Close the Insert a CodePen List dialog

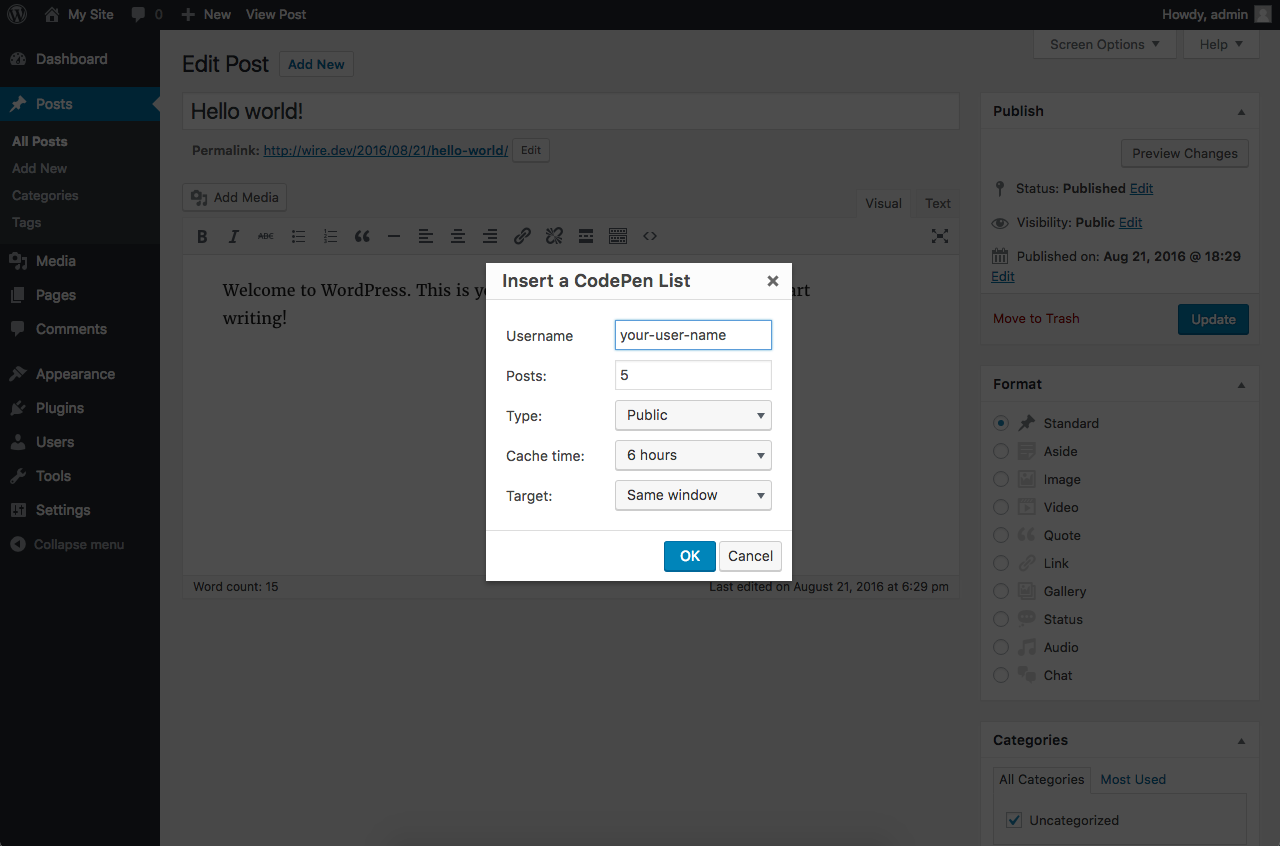click(772, 281)
